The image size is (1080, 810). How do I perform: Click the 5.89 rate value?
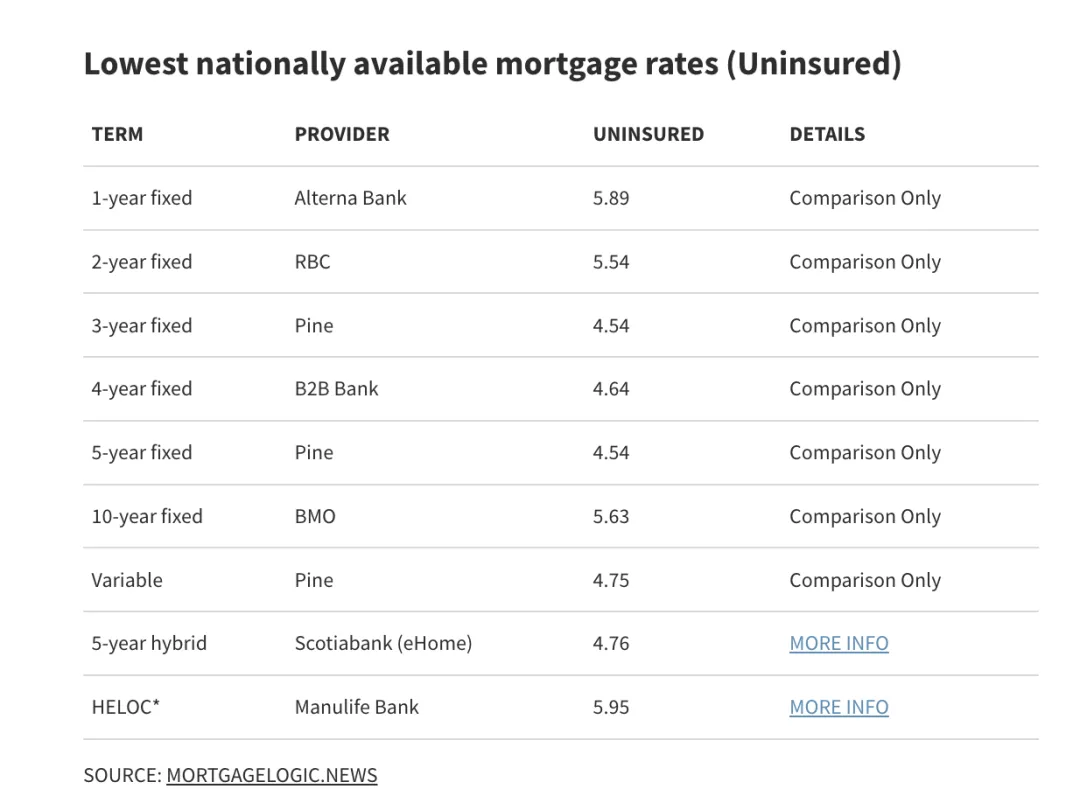pos(611,198)
